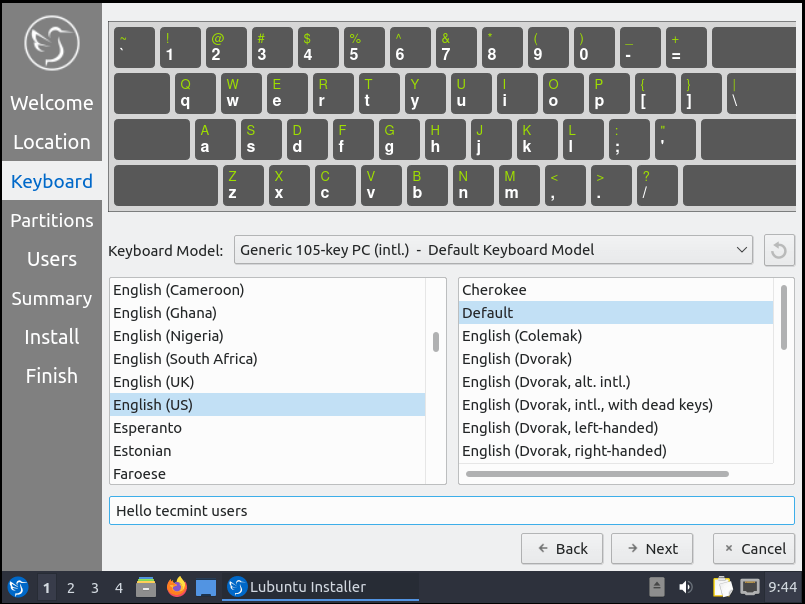Open the volume speaker tray icon
This screenshot has width=805, height=604.
685,587
